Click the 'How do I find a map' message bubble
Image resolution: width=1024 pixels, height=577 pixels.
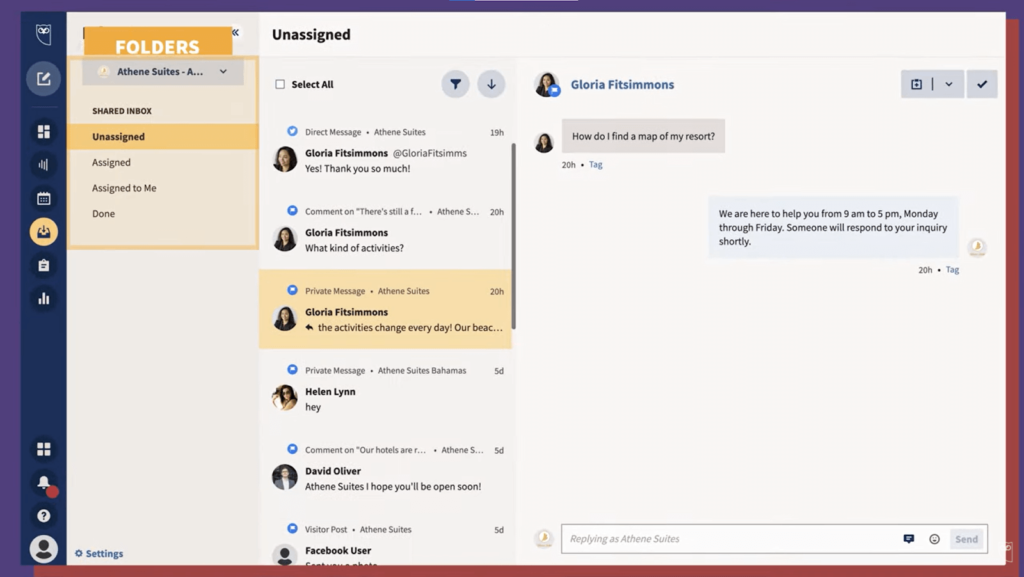(643, 136)
